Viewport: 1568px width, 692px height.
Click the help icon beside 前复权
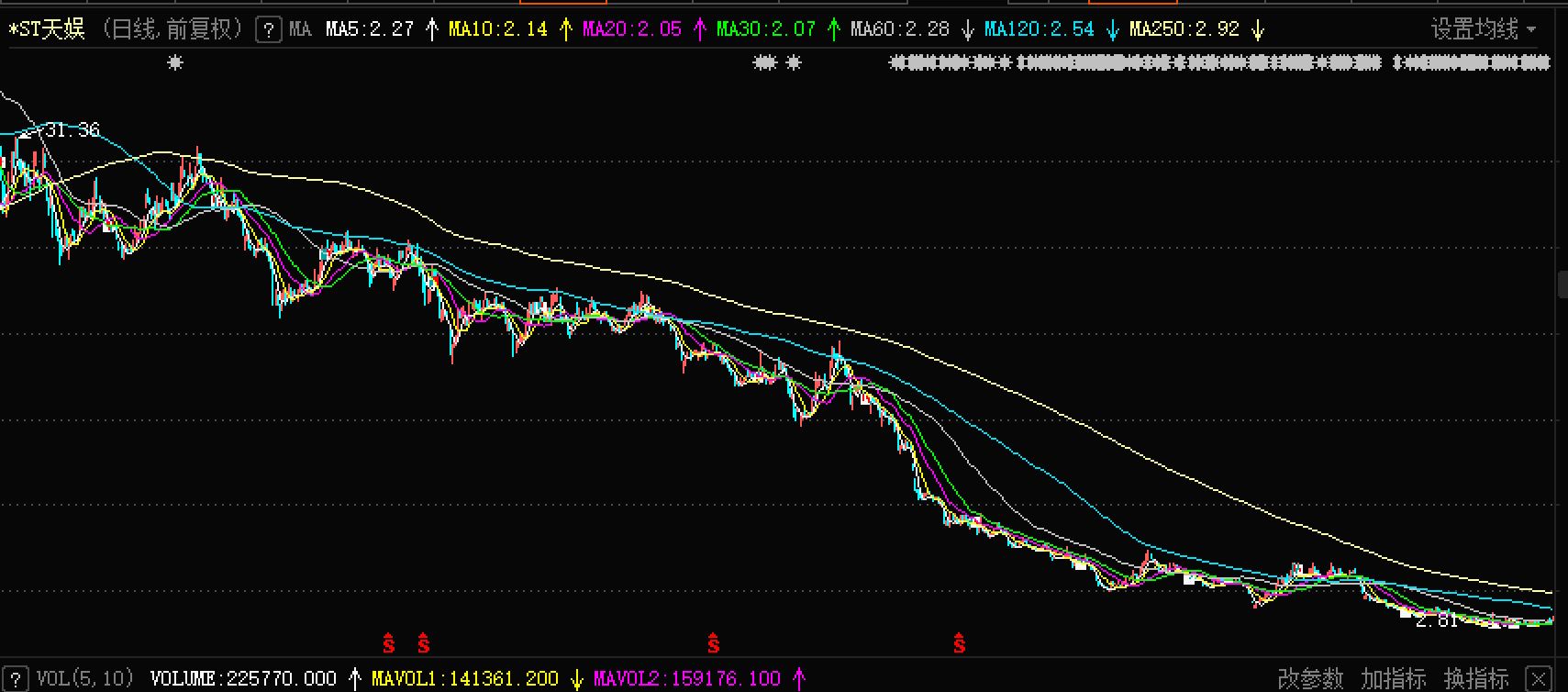point(268,29)
